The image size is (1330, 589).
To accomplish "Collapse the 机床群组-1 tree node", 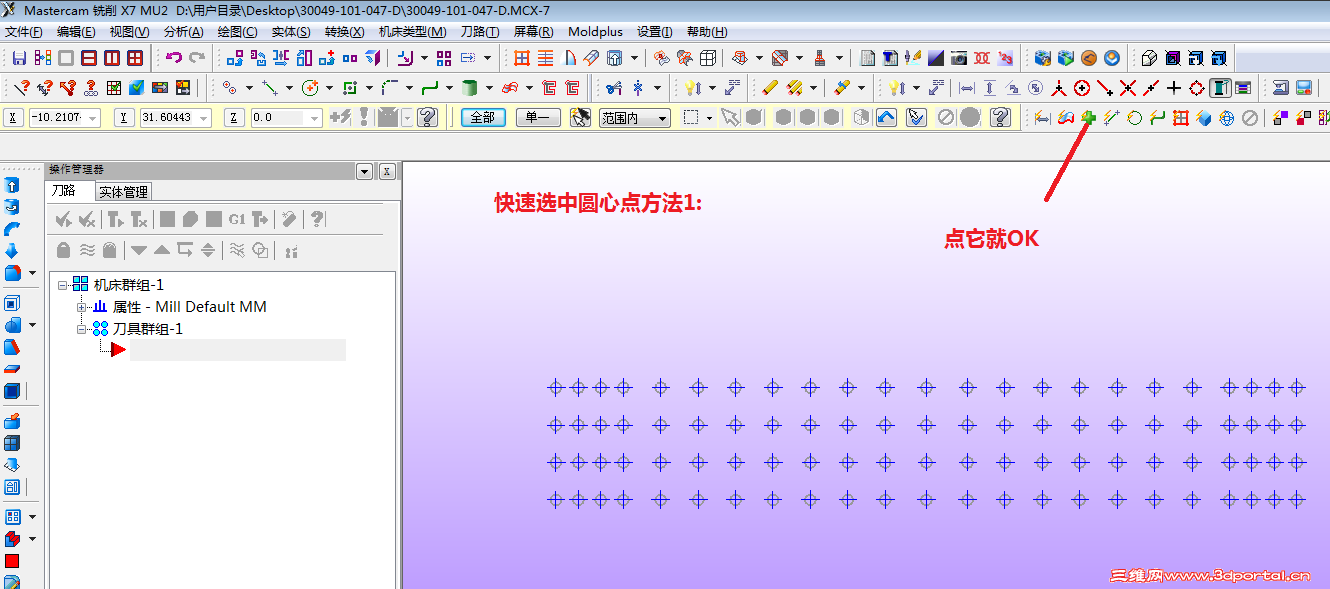I will pyautogui.click(x=62, y=285).
